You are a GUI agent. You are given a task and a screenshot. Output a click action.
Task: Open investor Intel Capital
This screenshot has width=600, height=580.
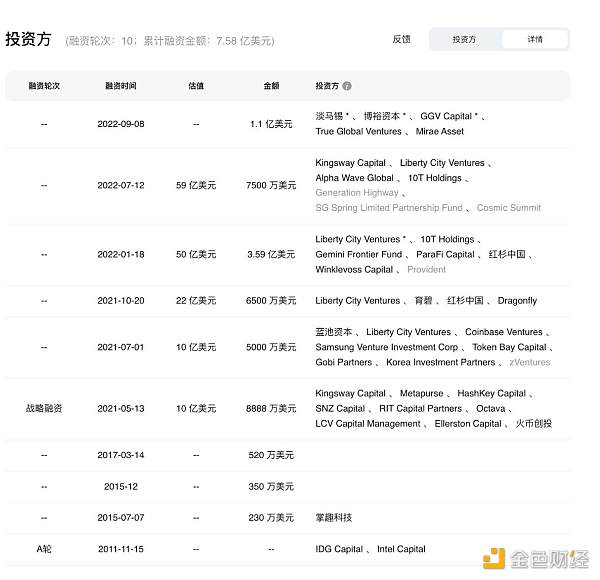(401, 549)
